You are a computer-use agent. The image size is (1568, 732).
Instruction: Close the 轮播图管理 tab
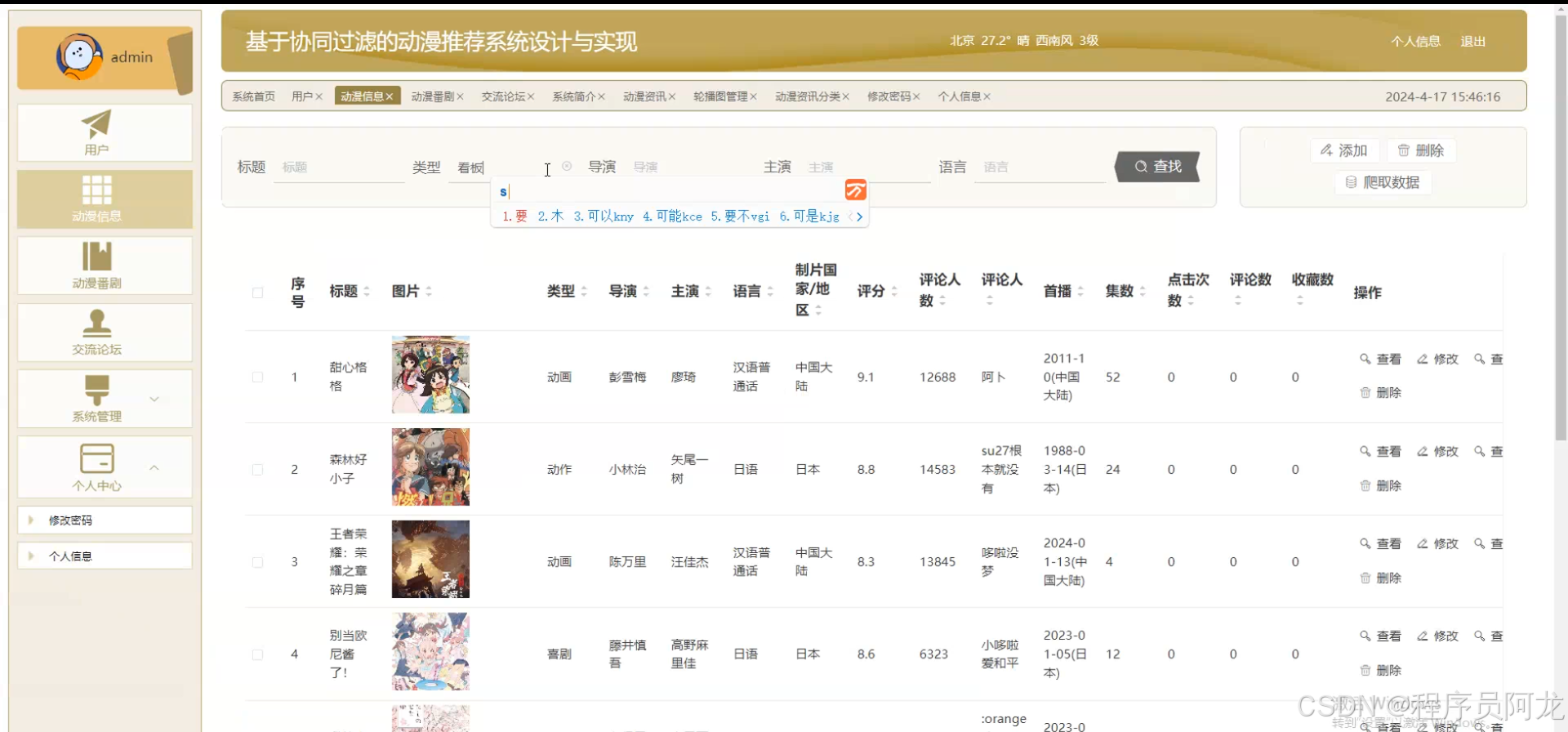[754, 96]
